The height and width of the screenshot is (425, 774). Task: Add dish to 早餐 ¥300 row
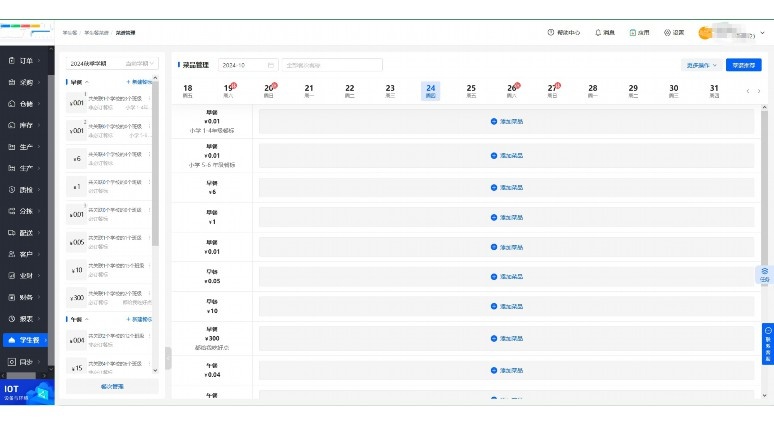(506, 339)
